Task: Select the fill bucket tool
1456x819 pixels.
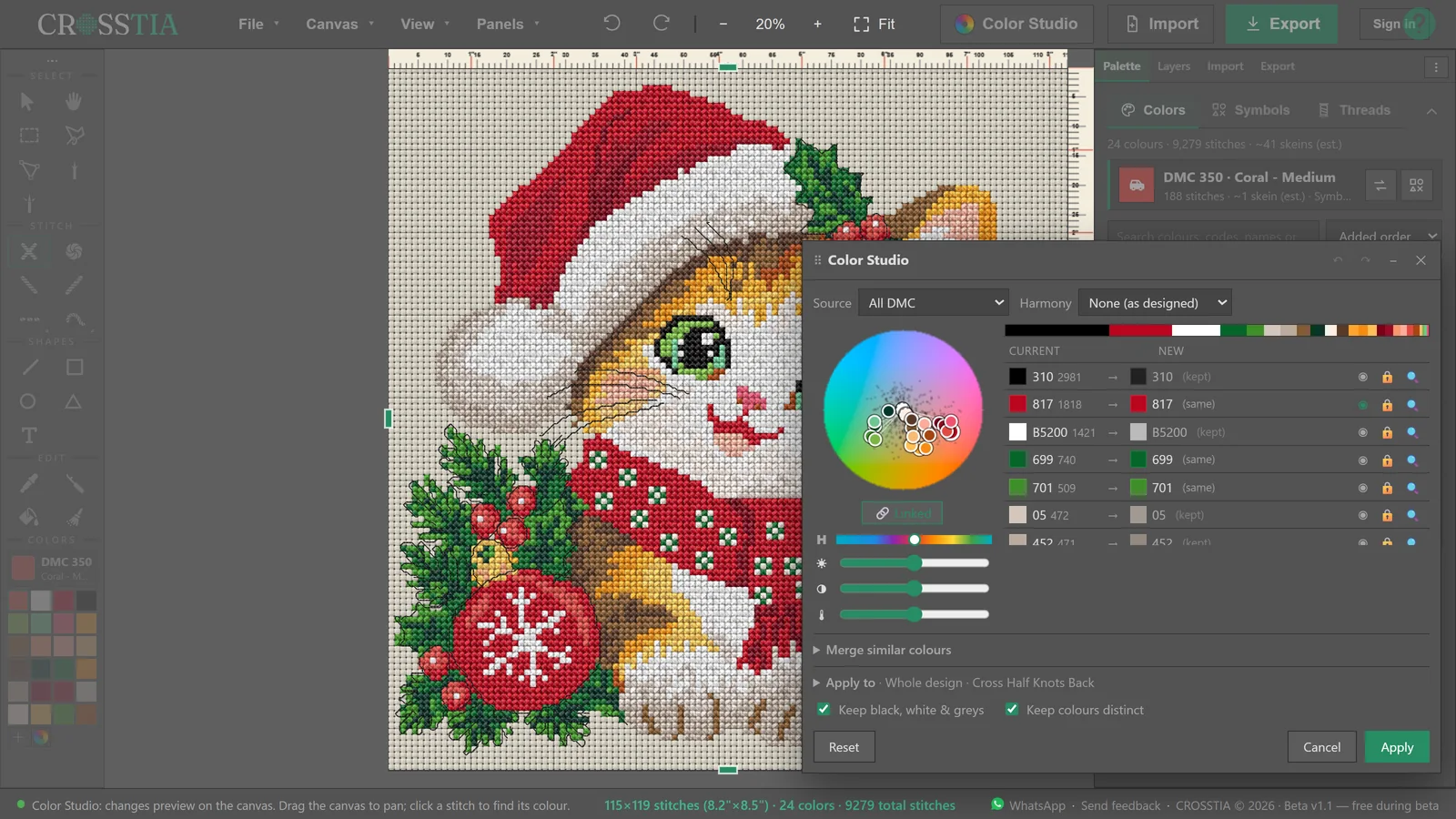Action: tap(29, 517)
